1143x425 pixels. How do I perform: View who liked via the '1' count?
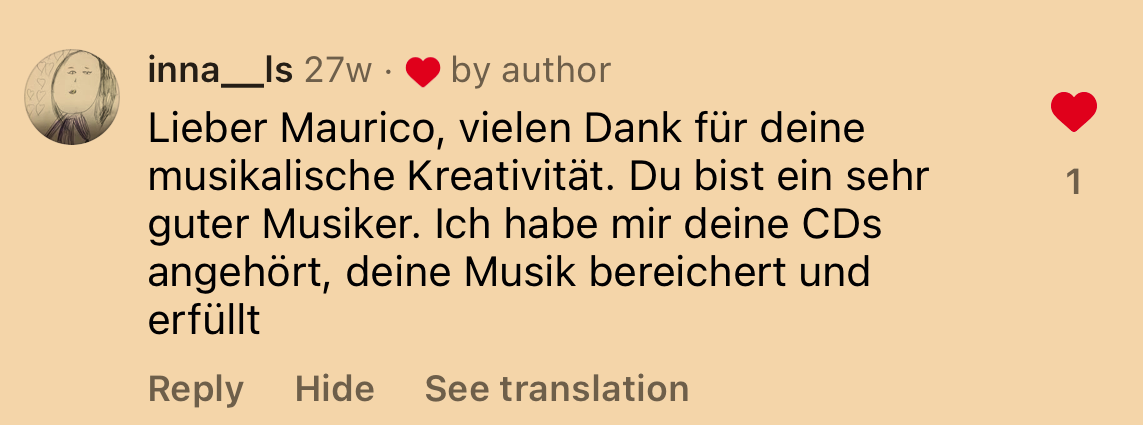pos(1073,182)
